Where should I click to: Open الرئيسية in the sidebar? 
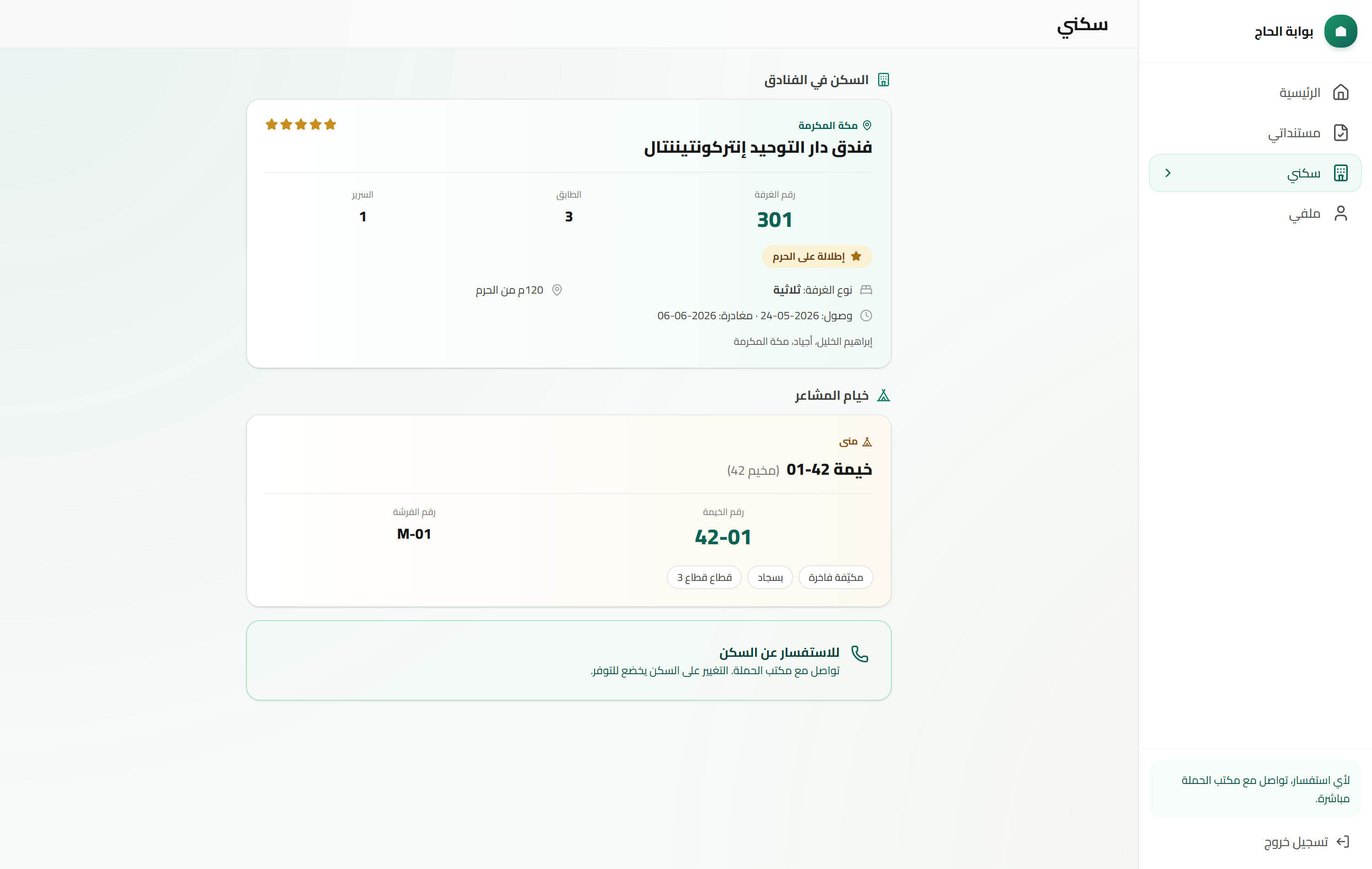click(x=1255, y=92)
